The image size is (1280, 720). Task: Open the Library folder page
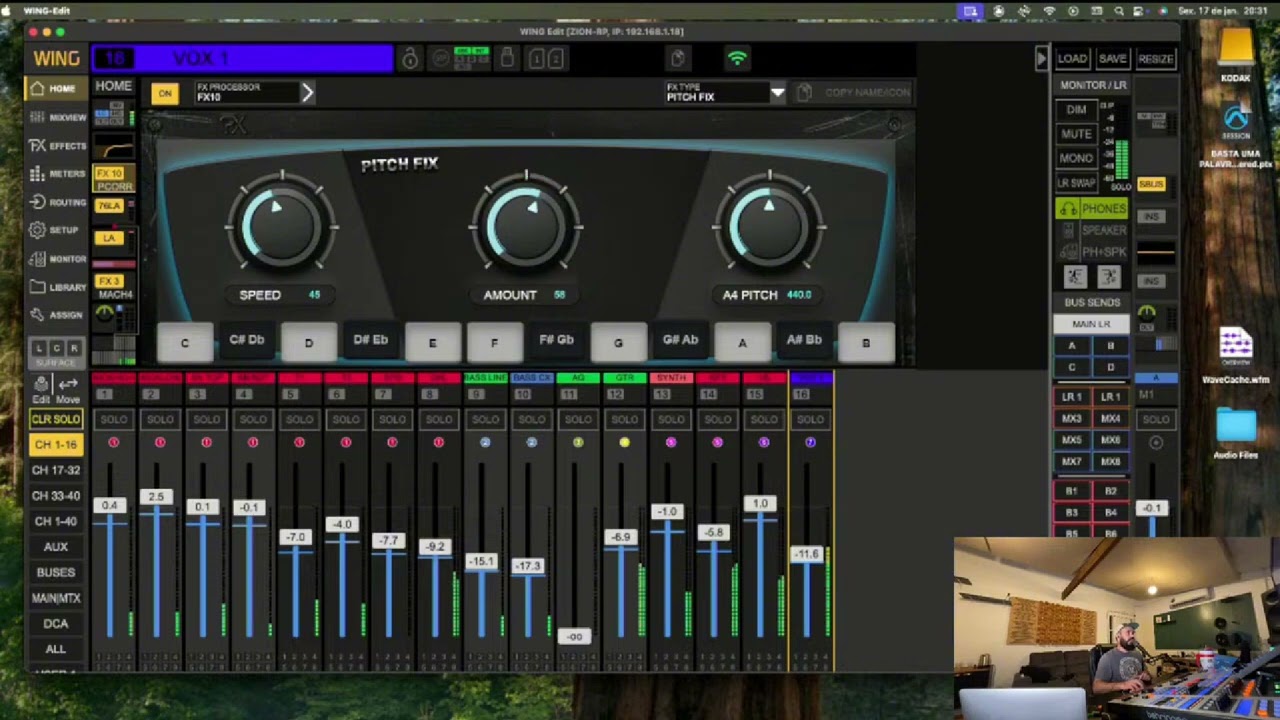click(x=55, y=286)
